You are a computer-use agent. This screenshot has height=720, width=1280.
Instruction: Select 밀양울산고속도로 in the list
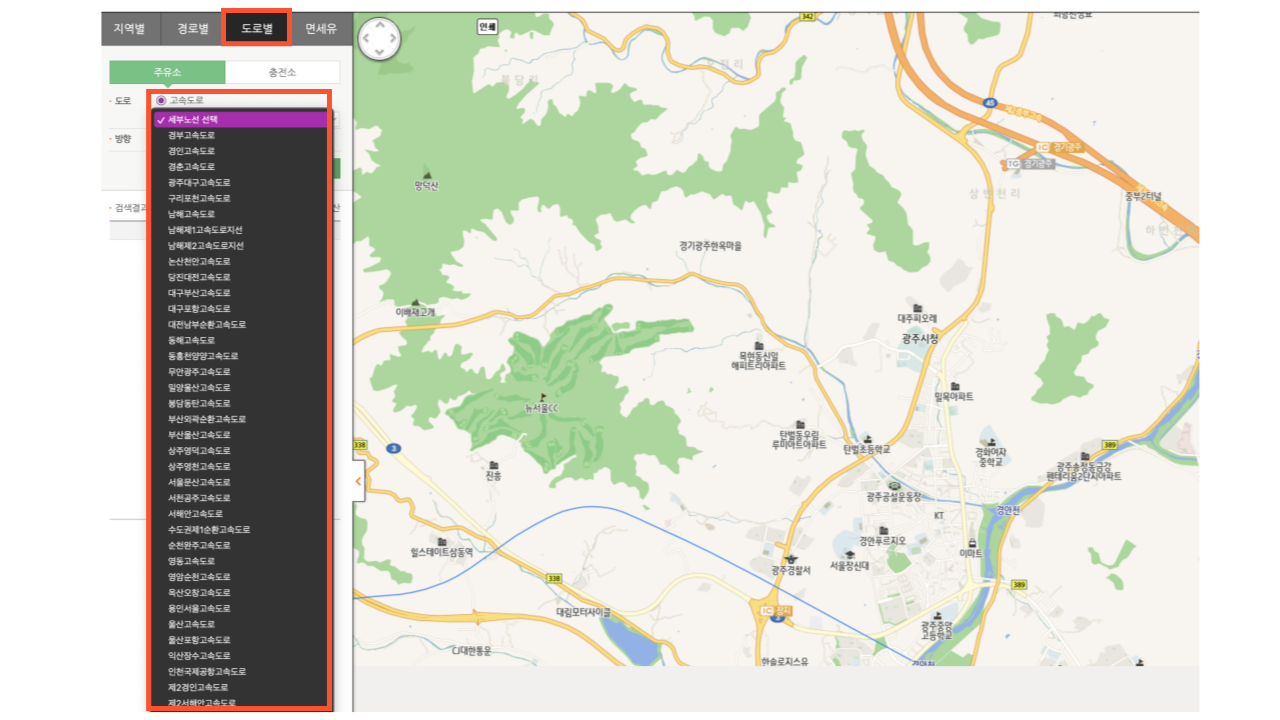240,387
